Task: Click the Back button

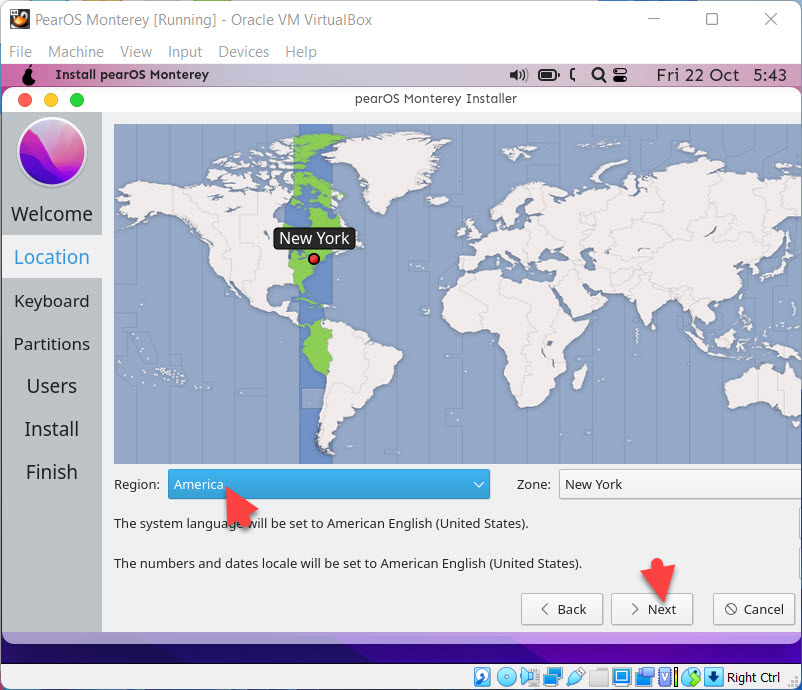Action: (562, 609)
